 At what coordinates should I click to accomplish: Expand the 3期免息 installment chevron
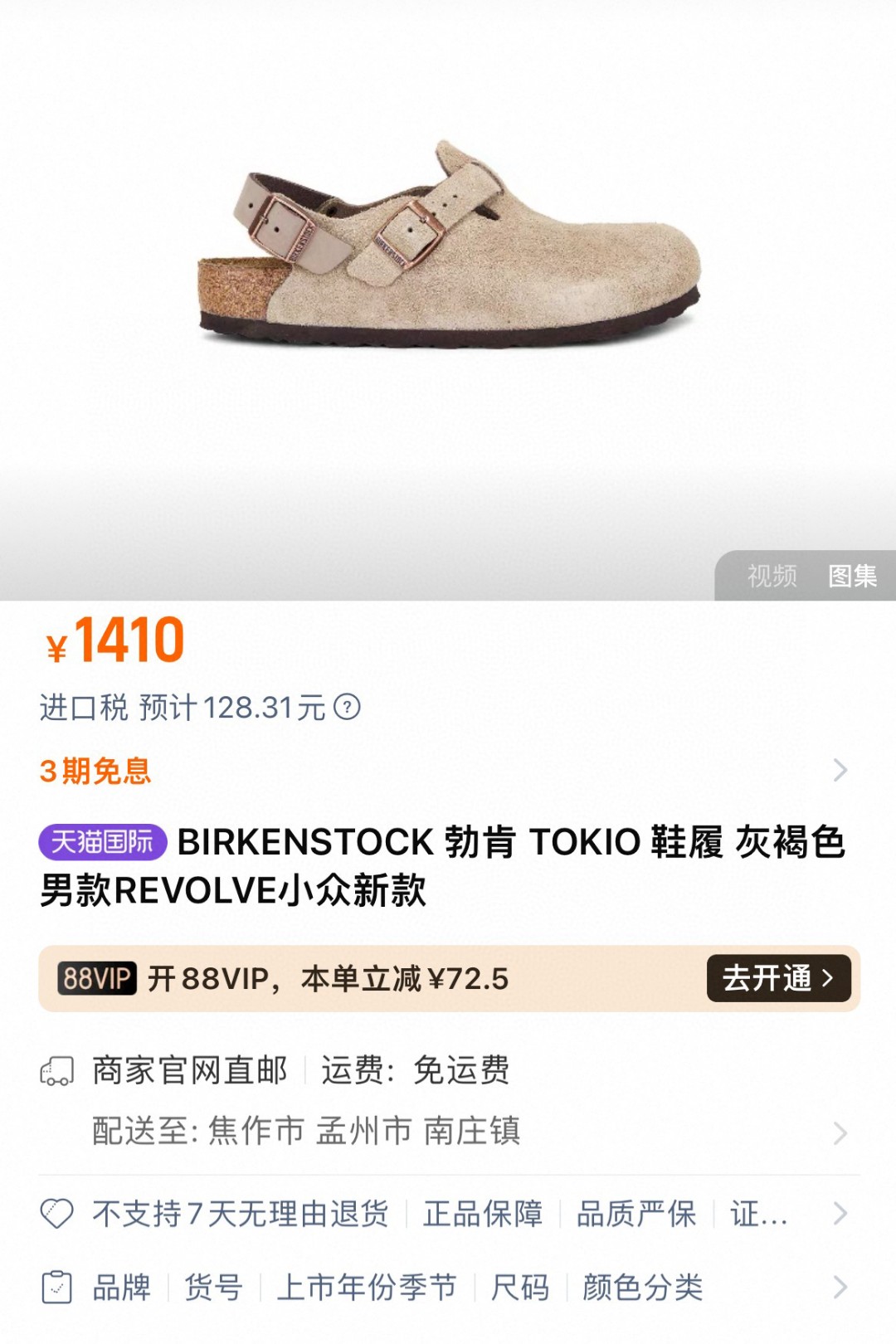[840, 771]
